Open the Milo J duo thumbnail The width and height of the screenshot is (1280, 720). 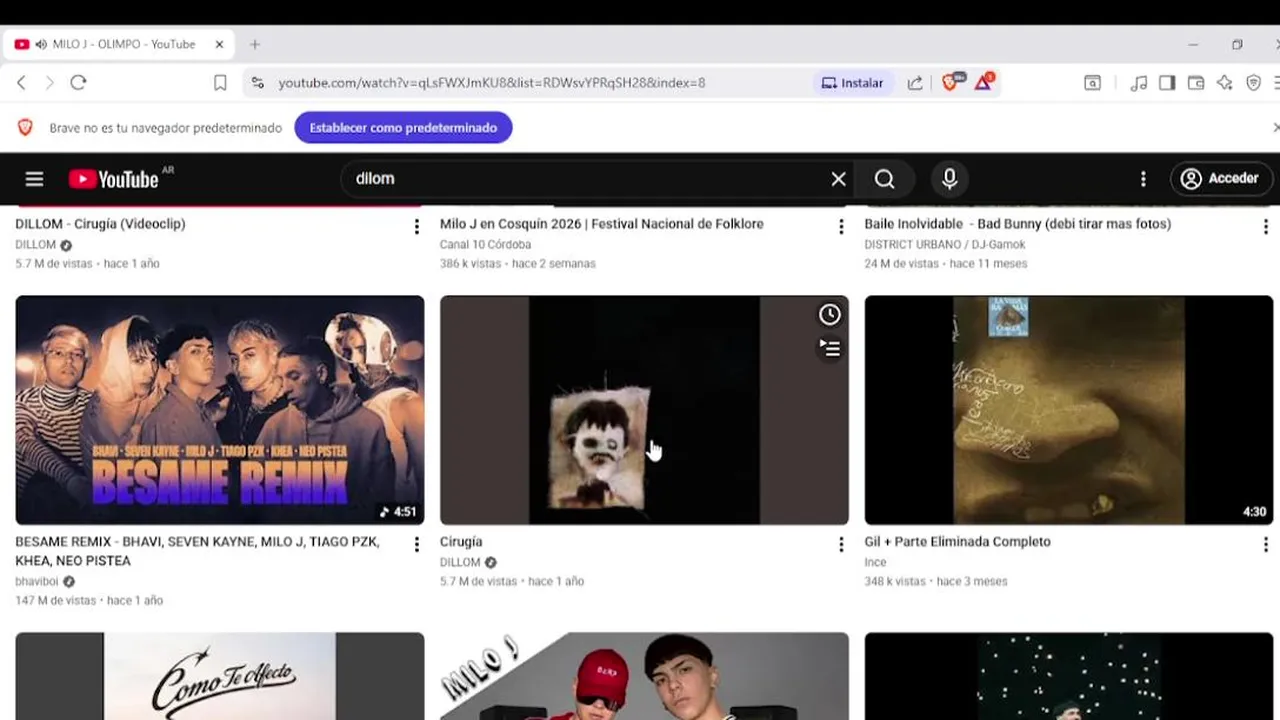click(x=644, y=676)
